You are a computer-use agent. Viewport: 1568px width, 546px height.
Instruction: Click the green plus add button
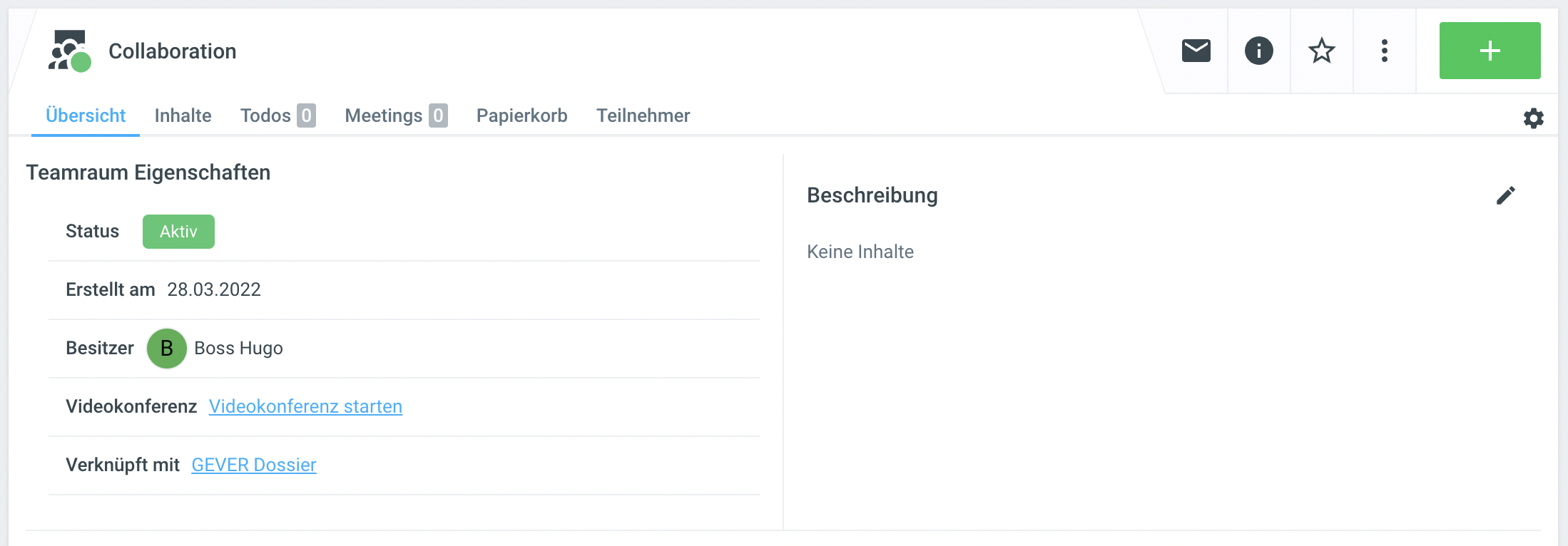(x=1490, y=51)
